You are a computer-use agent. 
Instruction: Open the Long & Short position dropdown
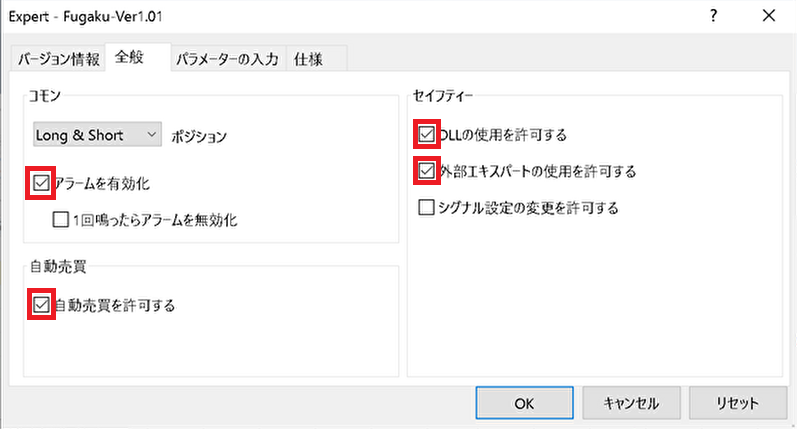96,134
